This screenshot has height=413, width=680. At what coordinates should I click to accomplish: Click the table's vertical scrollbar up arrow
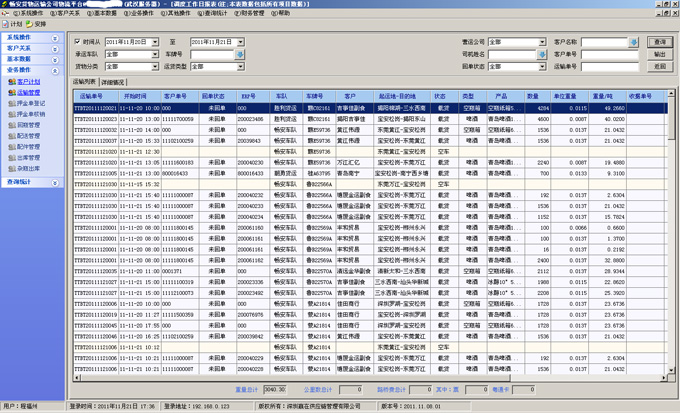671,93
